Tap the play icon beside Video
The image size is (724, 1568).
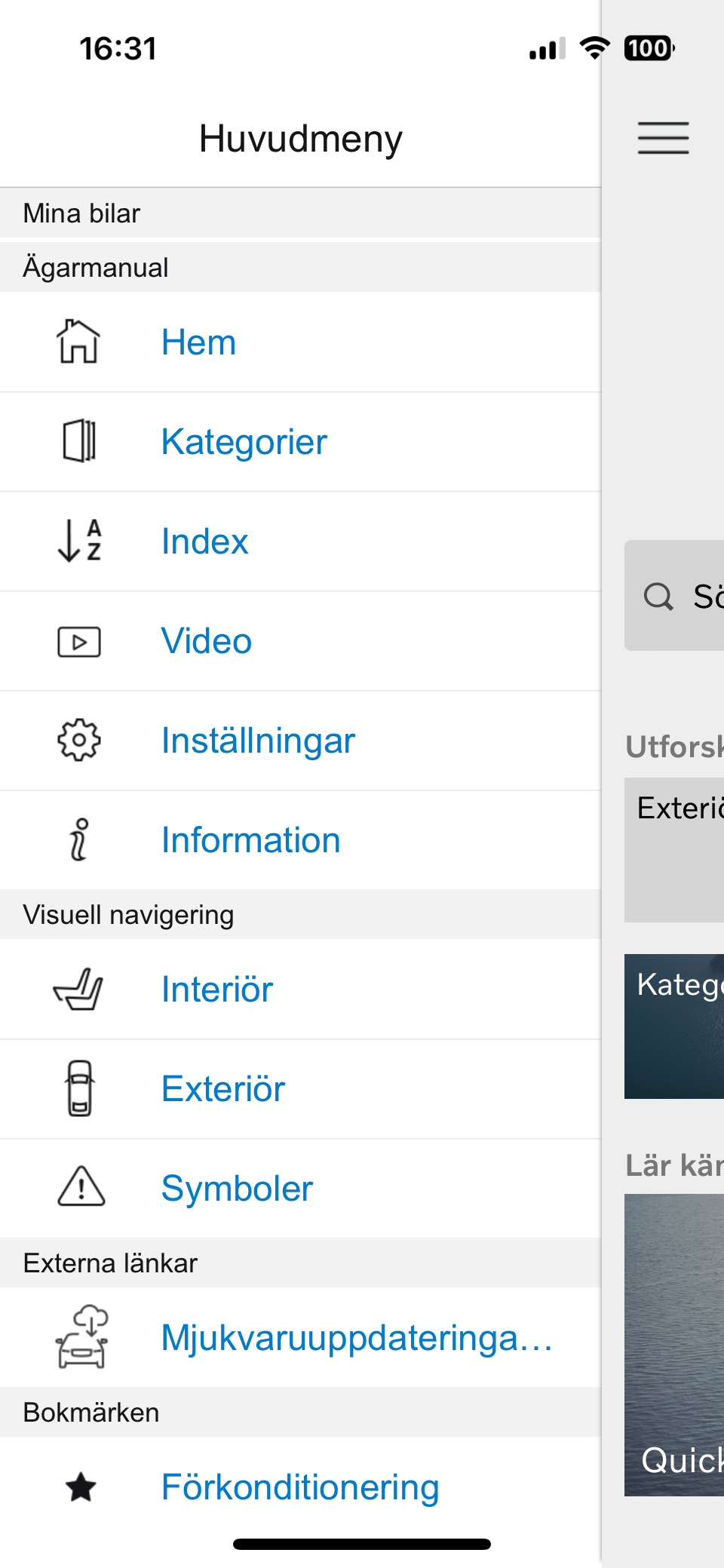pyautogui.click(x=79, y=642)
